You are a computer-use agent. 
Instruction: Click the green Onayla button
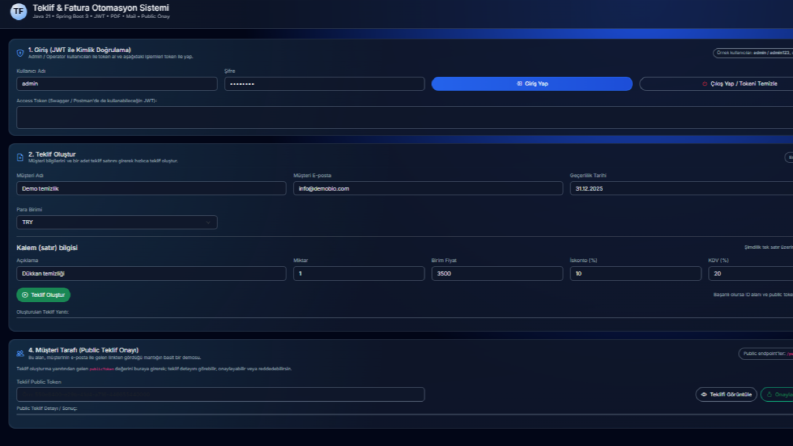[x=777, y=394]
